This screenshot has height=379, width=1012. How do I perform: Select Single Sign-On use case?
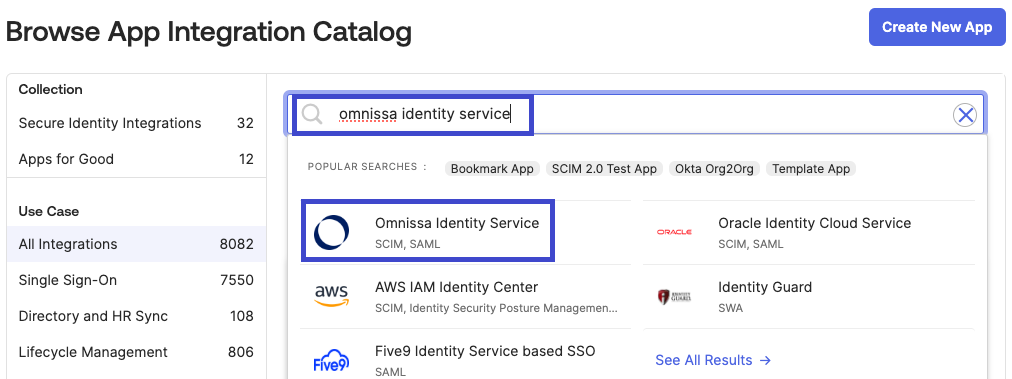pos(136,280)
